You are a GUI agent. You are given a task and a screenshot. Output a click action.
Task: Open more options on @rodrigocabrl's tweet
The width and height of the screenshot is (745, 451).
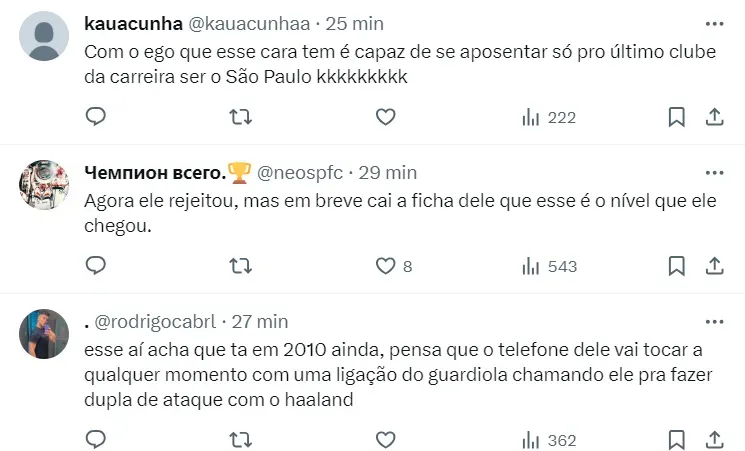714,321
